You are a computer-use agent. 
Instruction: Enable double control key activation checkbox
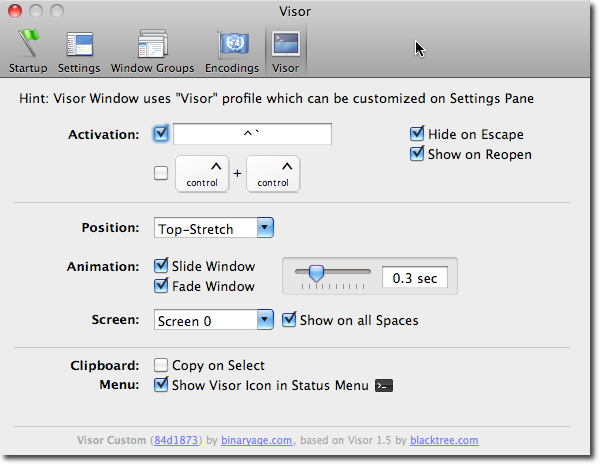click(161, 173)
